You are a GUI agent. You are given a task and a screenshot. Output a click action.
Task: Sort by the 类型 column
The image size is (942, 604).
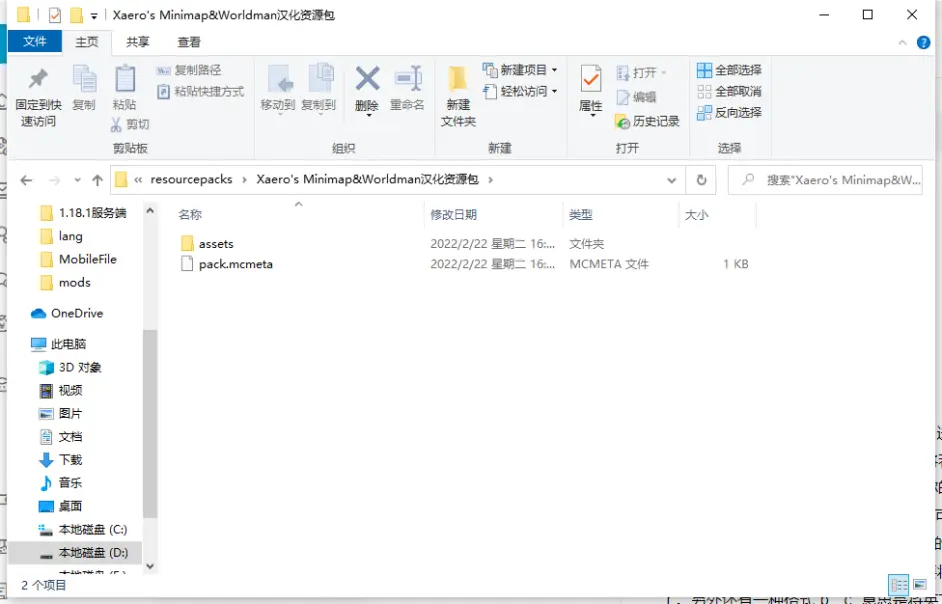[x=581, y=215]
